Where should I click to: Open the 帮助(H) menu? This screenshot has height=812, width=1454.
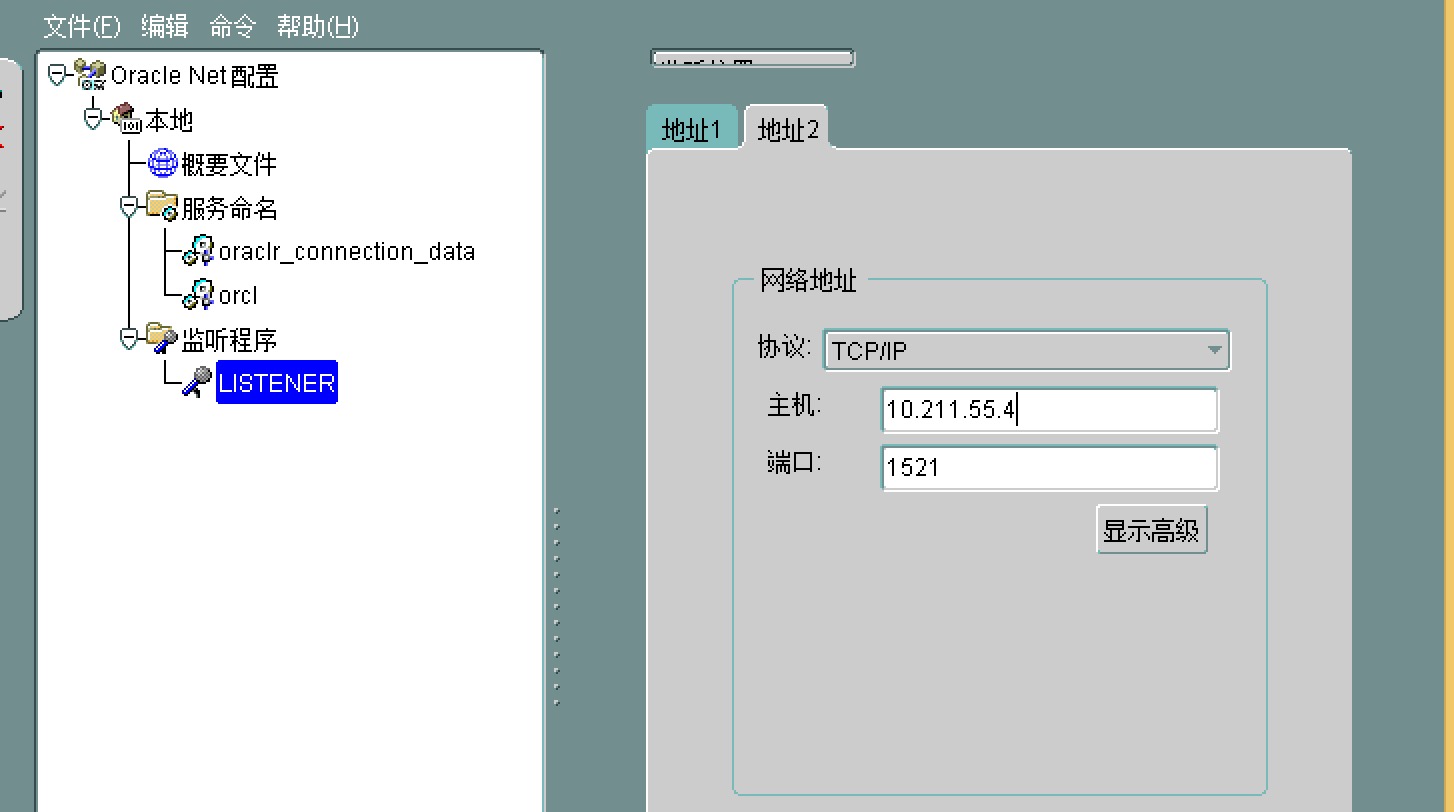318,27
